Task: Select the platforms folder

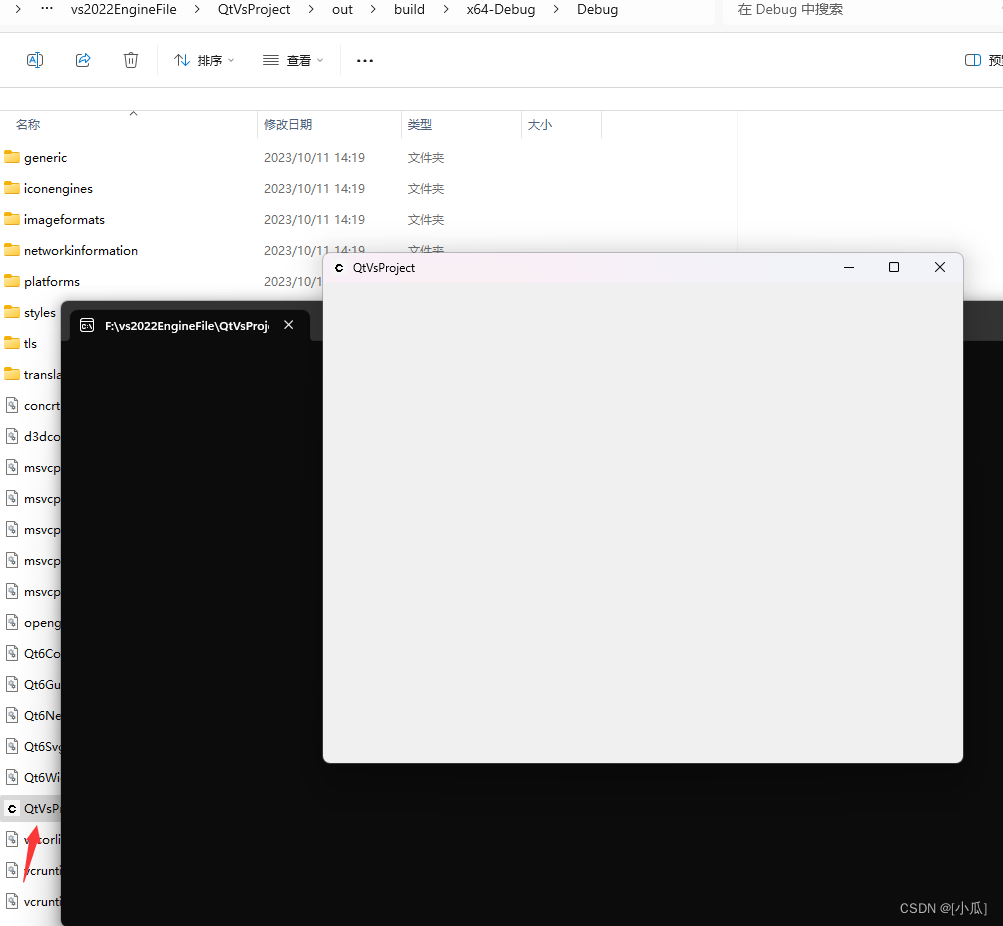Action: pyautogui.click(x=52, y=281)
